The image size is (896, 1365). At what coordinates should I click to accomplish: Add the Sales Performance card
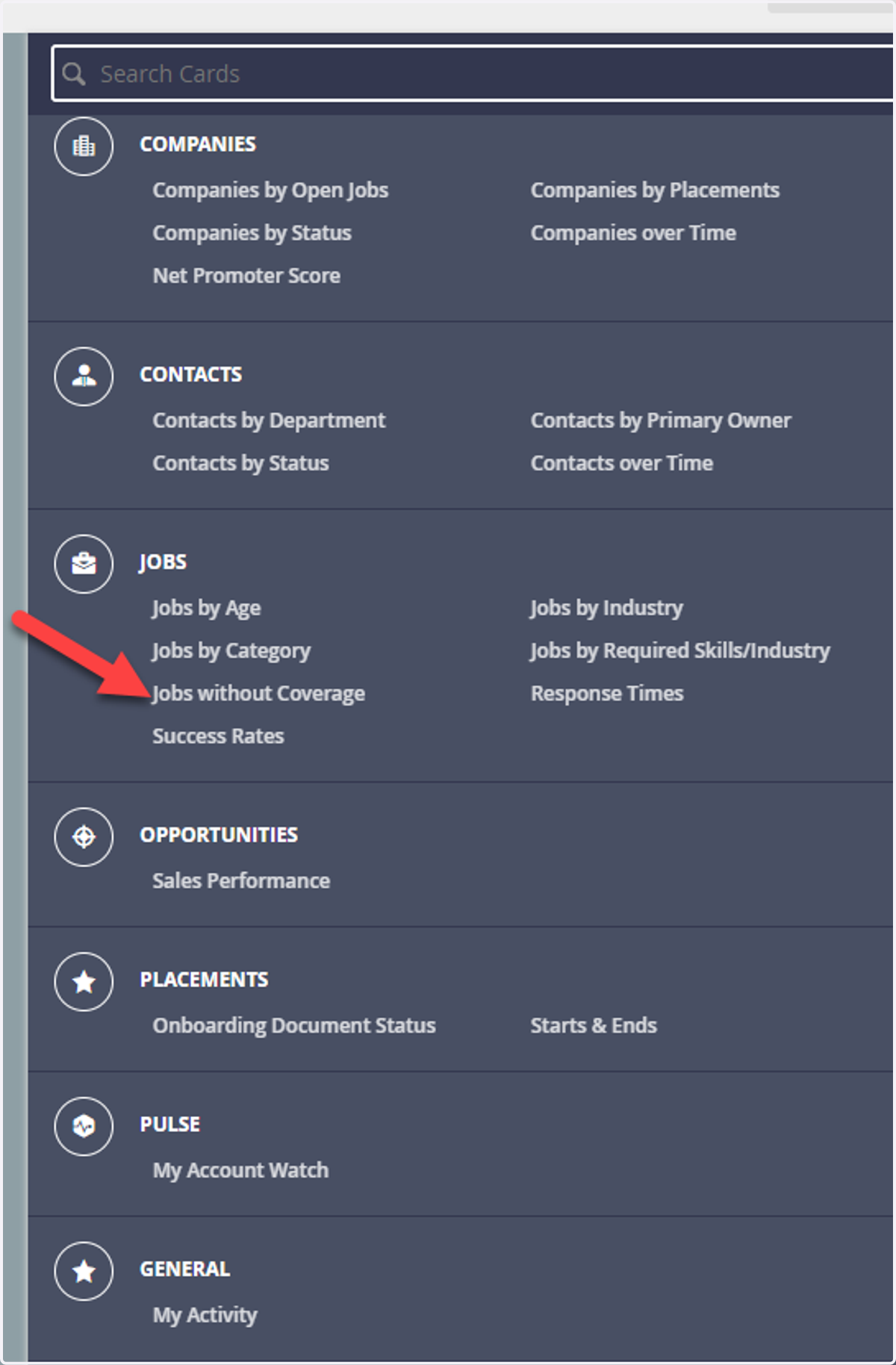(x=241, y=880)
